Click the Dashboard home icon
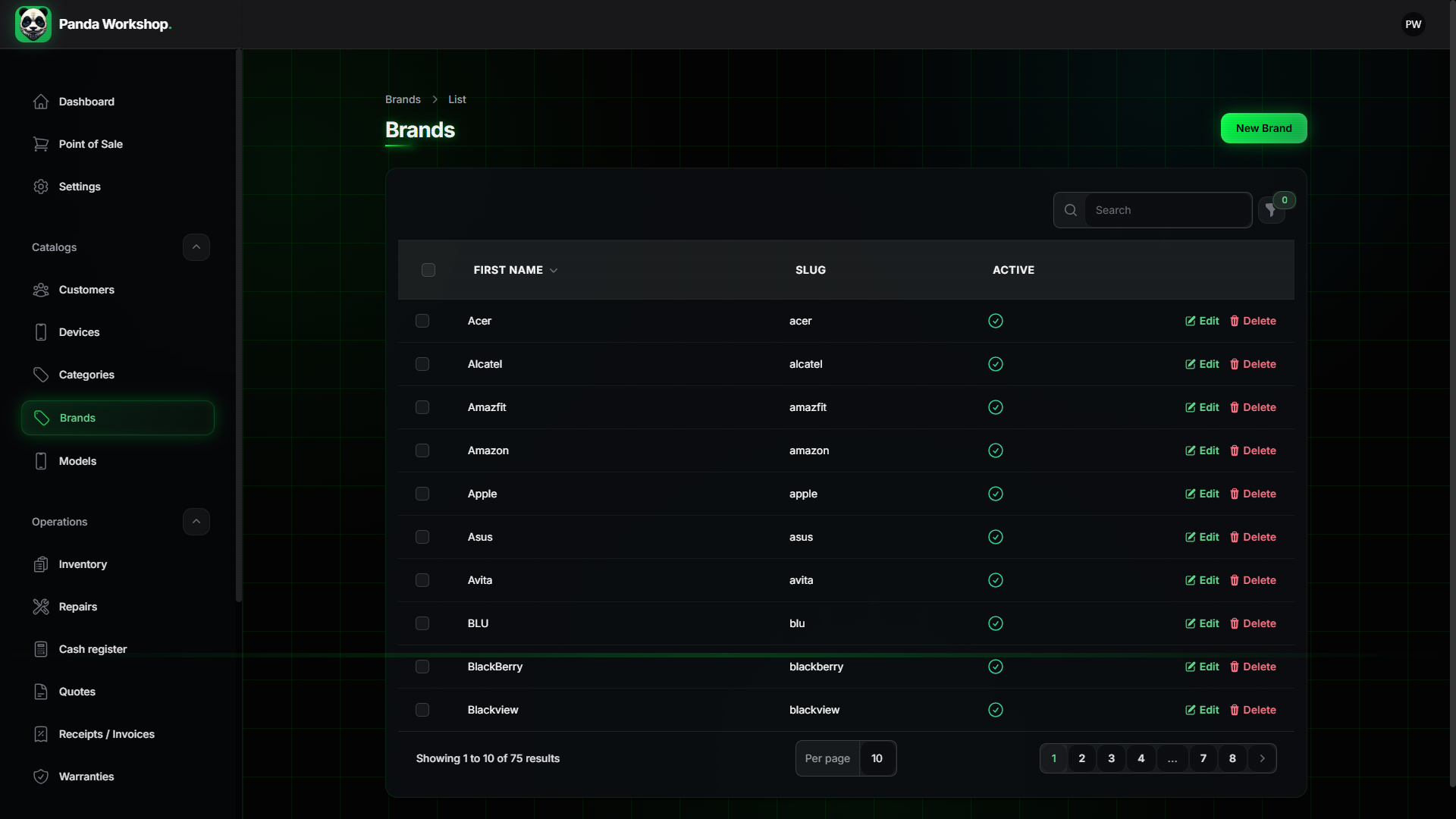Image resolution: width=1456 pixels, height=819 pixels. [x=41, y=102]
